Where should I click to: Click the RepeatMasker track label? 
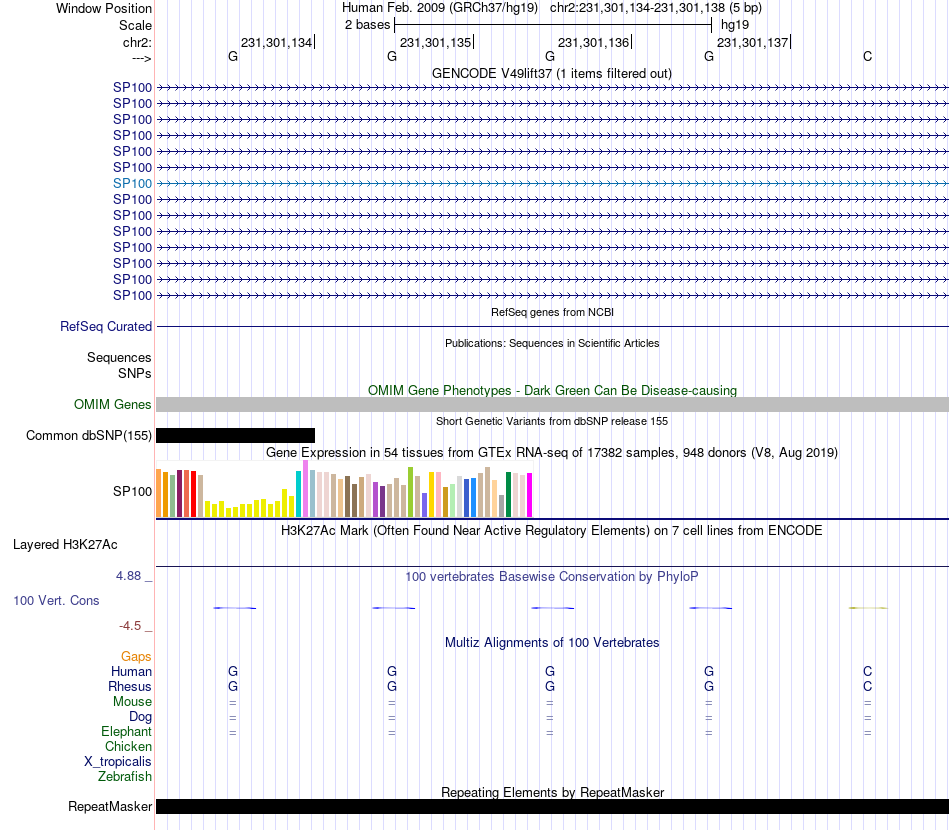pos(110,806)
